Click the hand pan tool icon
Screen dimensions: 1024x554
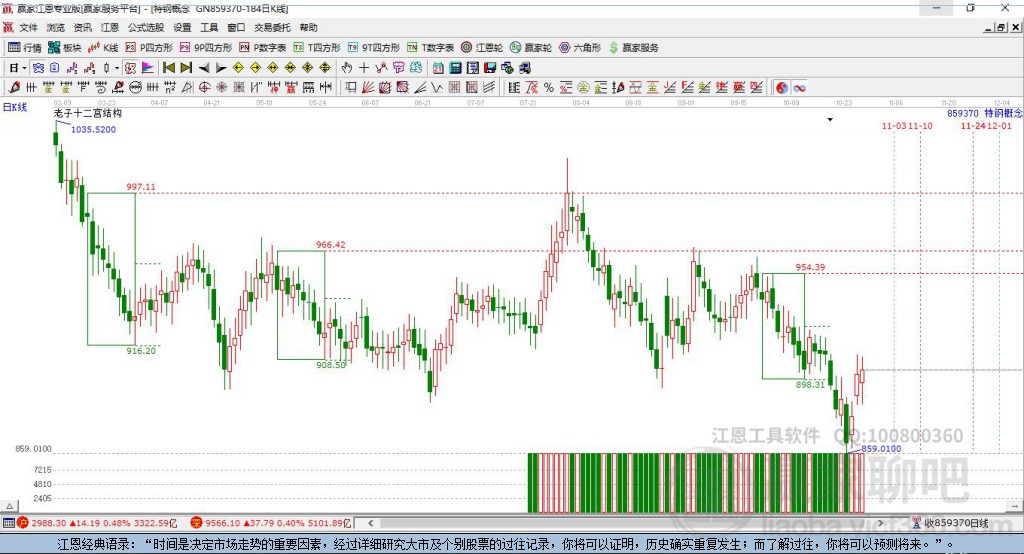pos(347,67)
